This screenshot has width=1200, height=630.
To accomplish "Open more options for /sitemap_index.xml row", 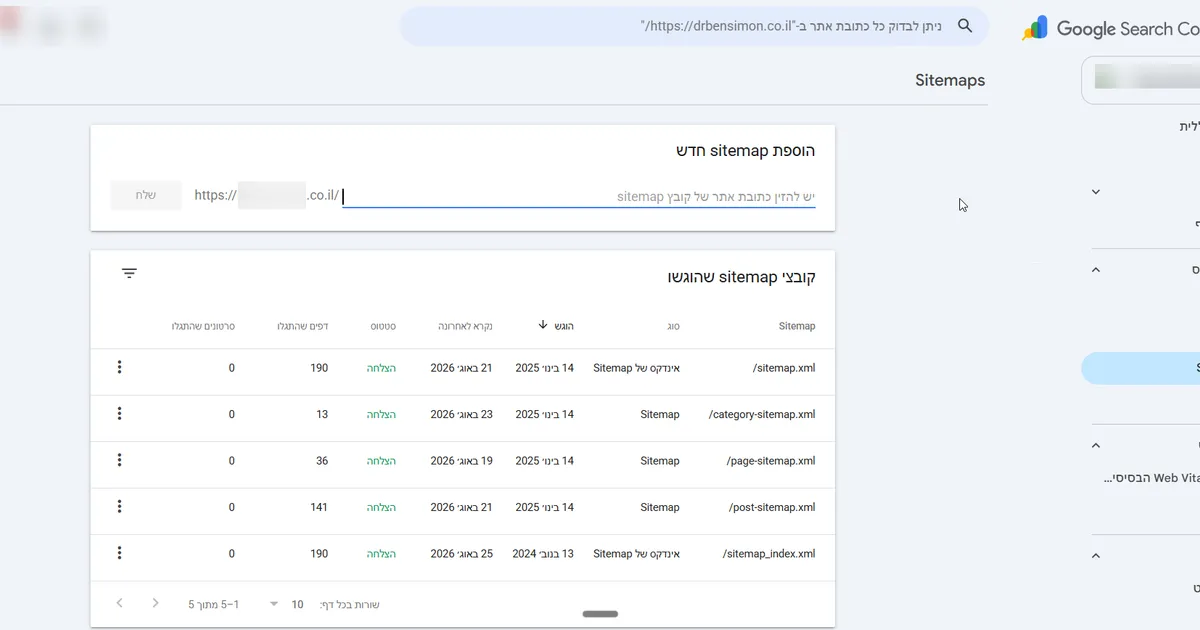I will tap(120, 554).
